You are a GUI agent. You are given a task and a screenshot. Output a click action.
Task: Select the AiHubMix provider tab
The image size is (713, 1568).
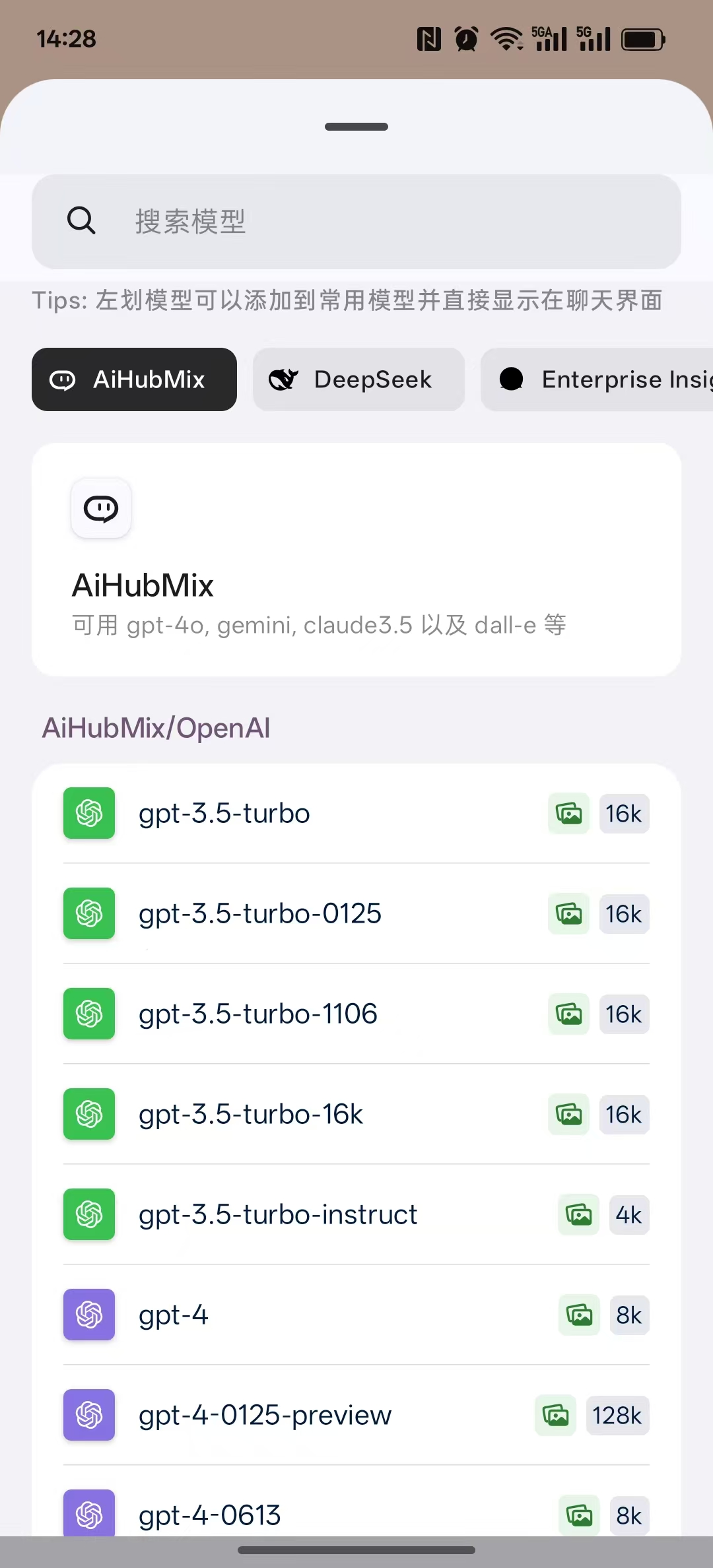tap(134, 379)
